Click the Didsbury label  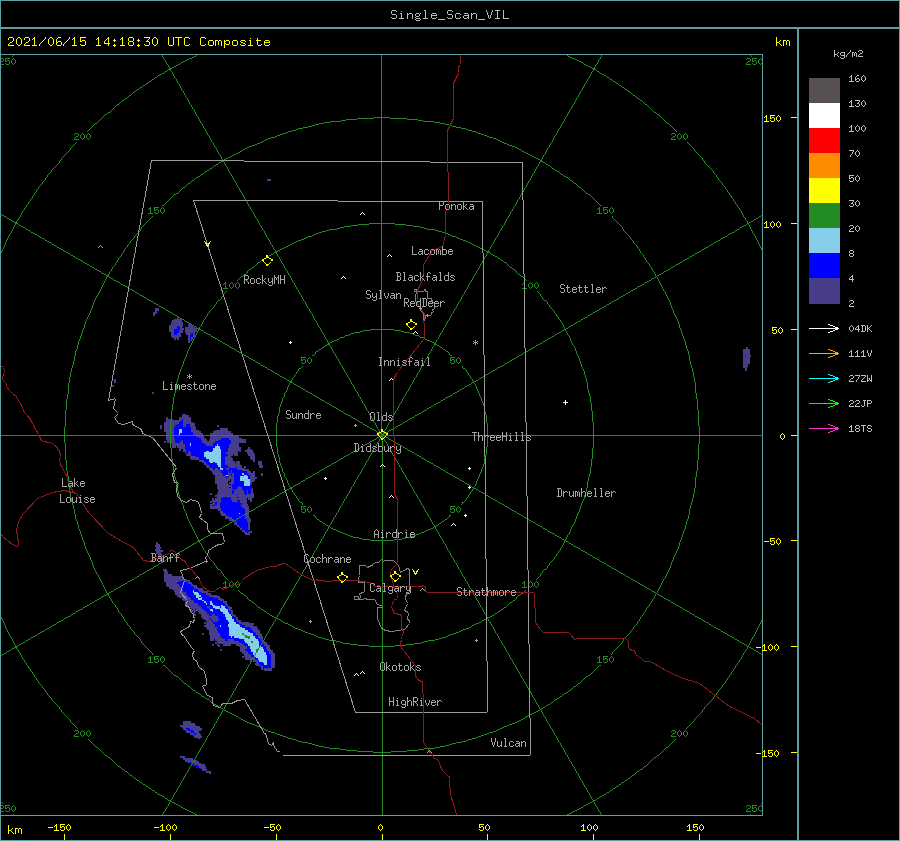(377, 448)
